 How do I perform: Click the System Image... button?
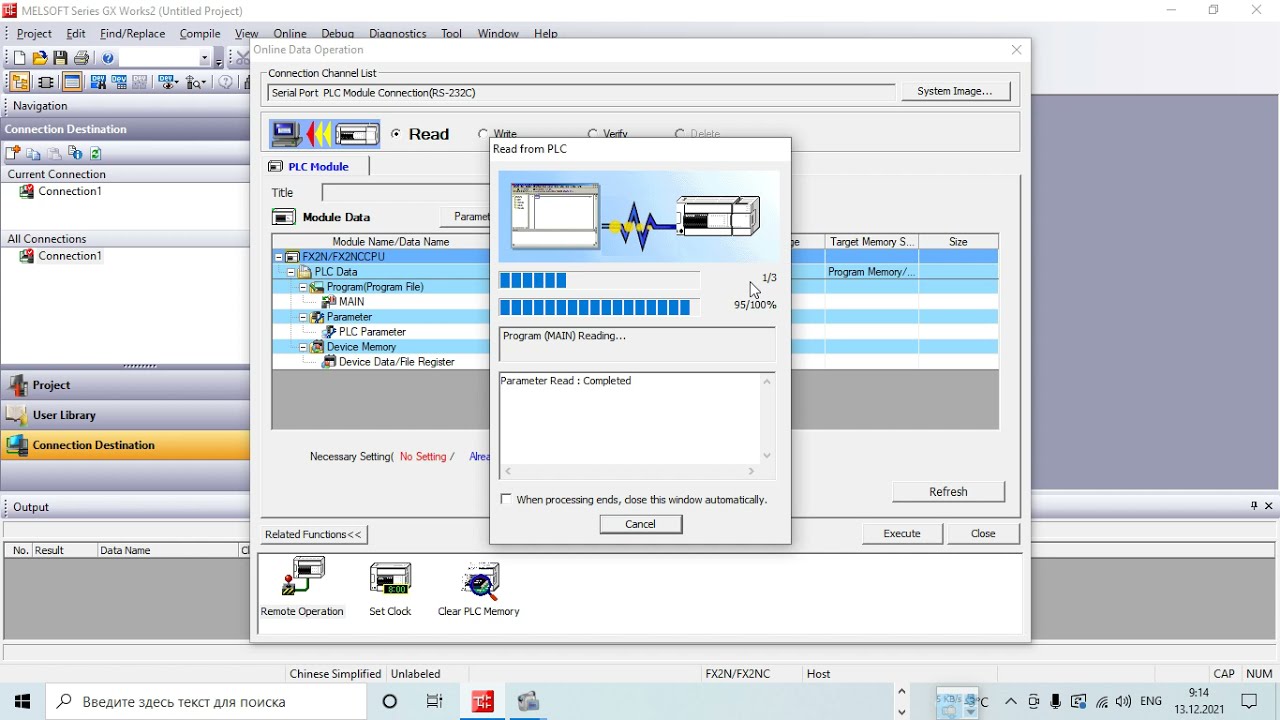pyautogui.click(x=955, y=91)
